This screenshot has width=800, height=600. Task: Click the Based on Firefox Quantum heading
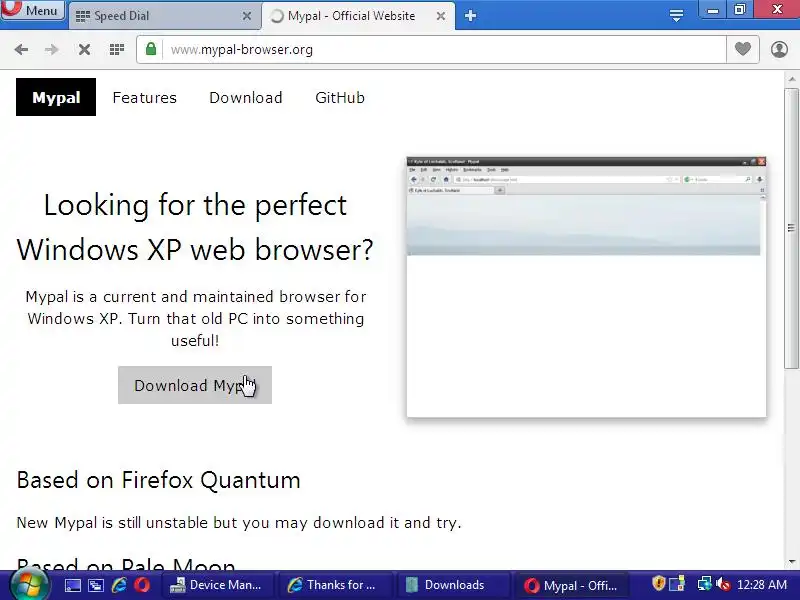(159, 480)
